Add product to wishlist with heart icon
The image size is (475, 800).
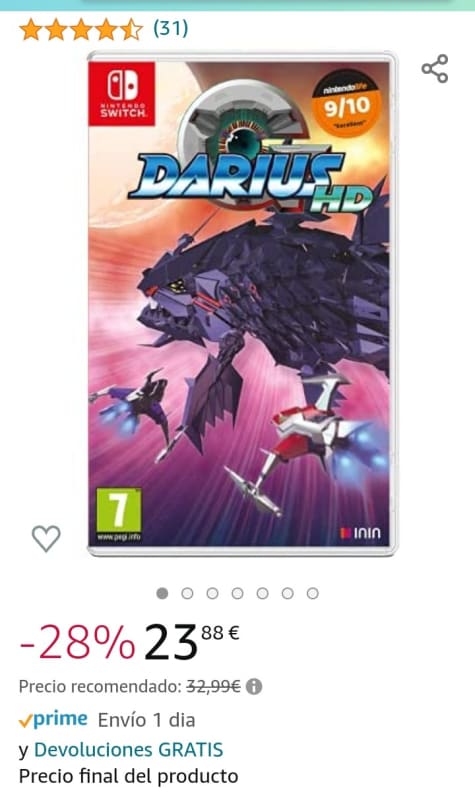point(46,538)
